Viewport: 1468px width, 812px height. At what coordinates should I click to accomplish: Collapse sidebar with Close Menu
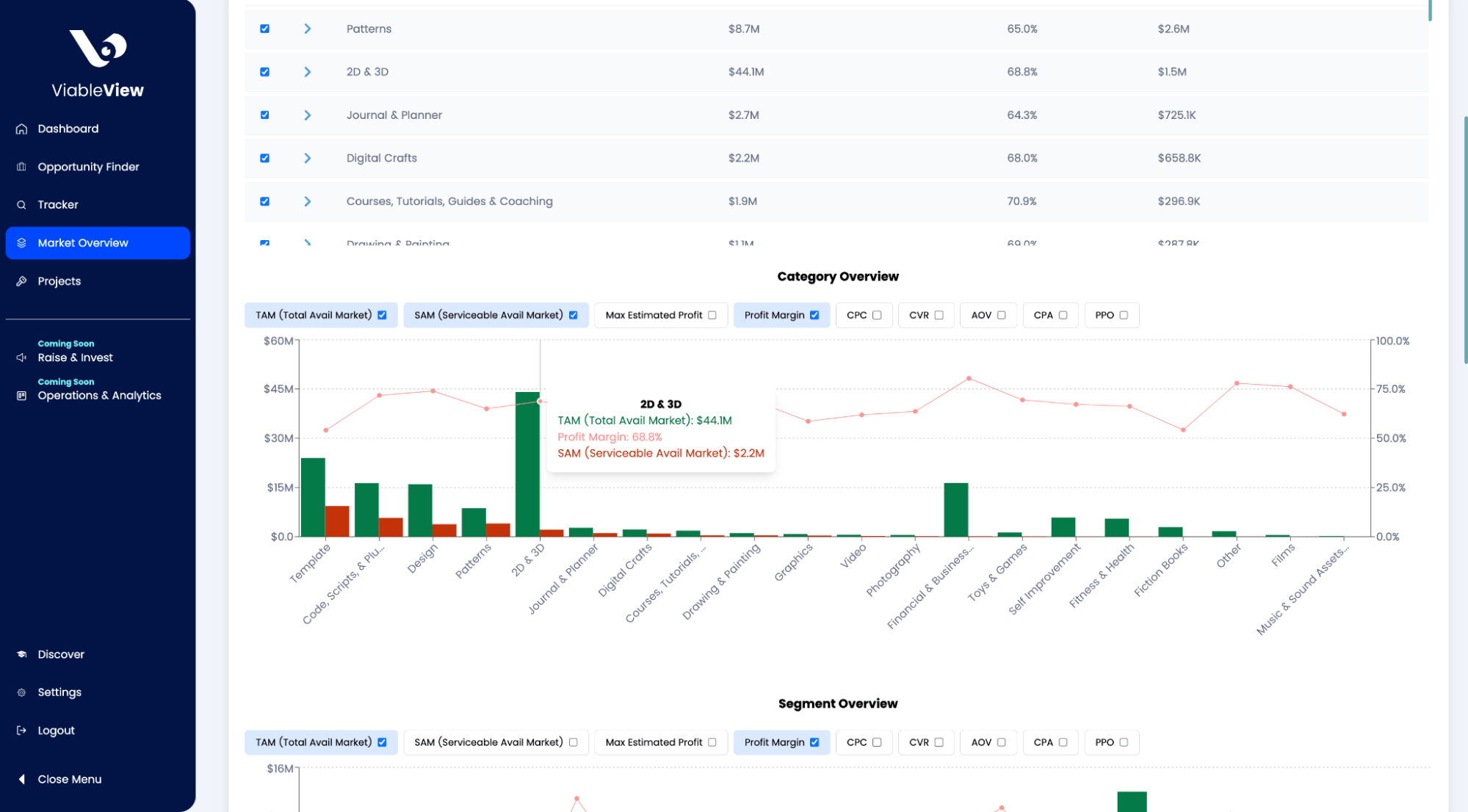pyautogui.click(x=69, y=780)
